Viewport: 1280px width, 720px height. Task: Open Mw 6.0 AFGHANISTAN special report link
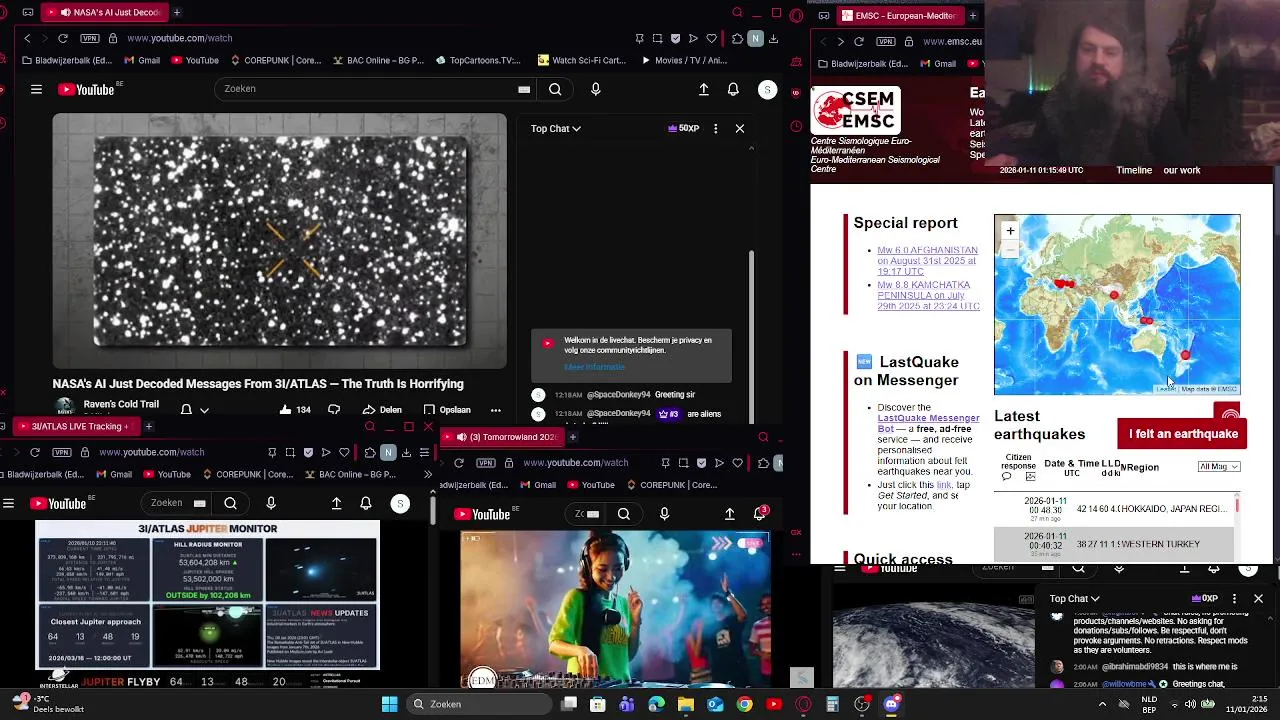pyautogui.click(x=927, y=261)
